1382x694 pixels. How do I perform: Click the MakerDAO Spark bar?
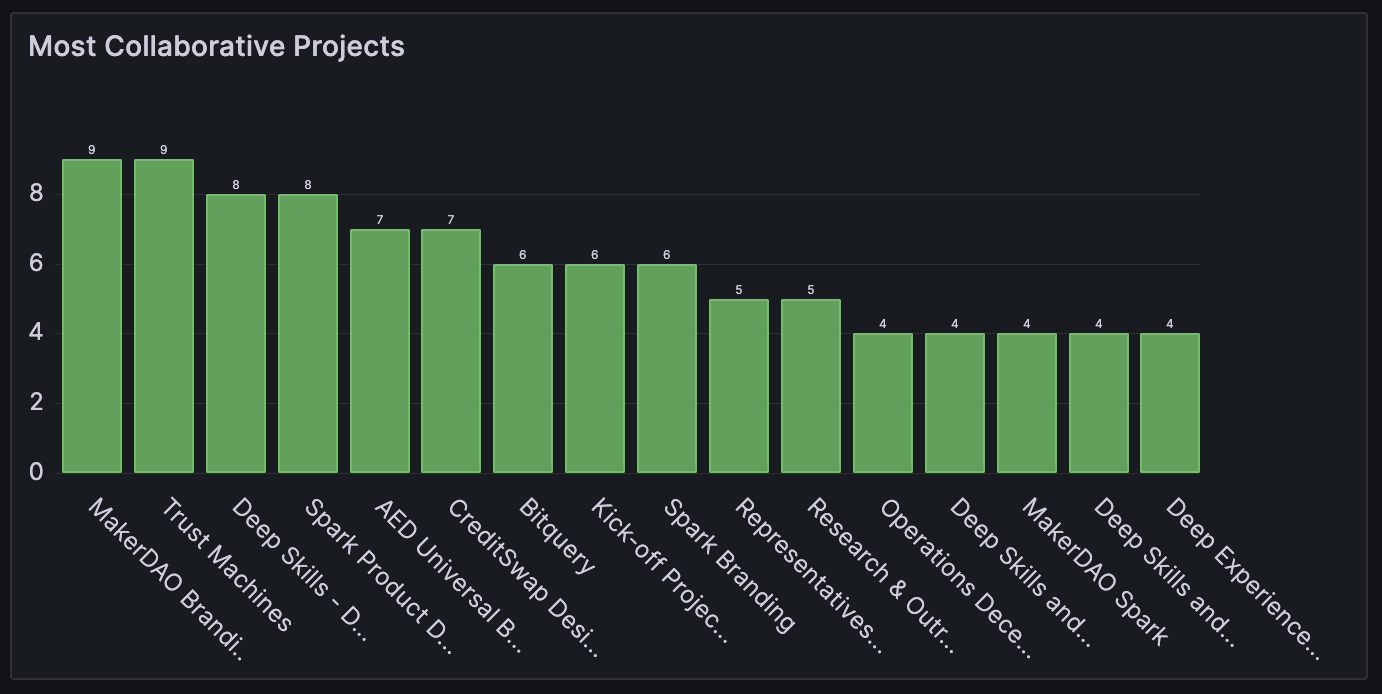tap(1027, 403)
